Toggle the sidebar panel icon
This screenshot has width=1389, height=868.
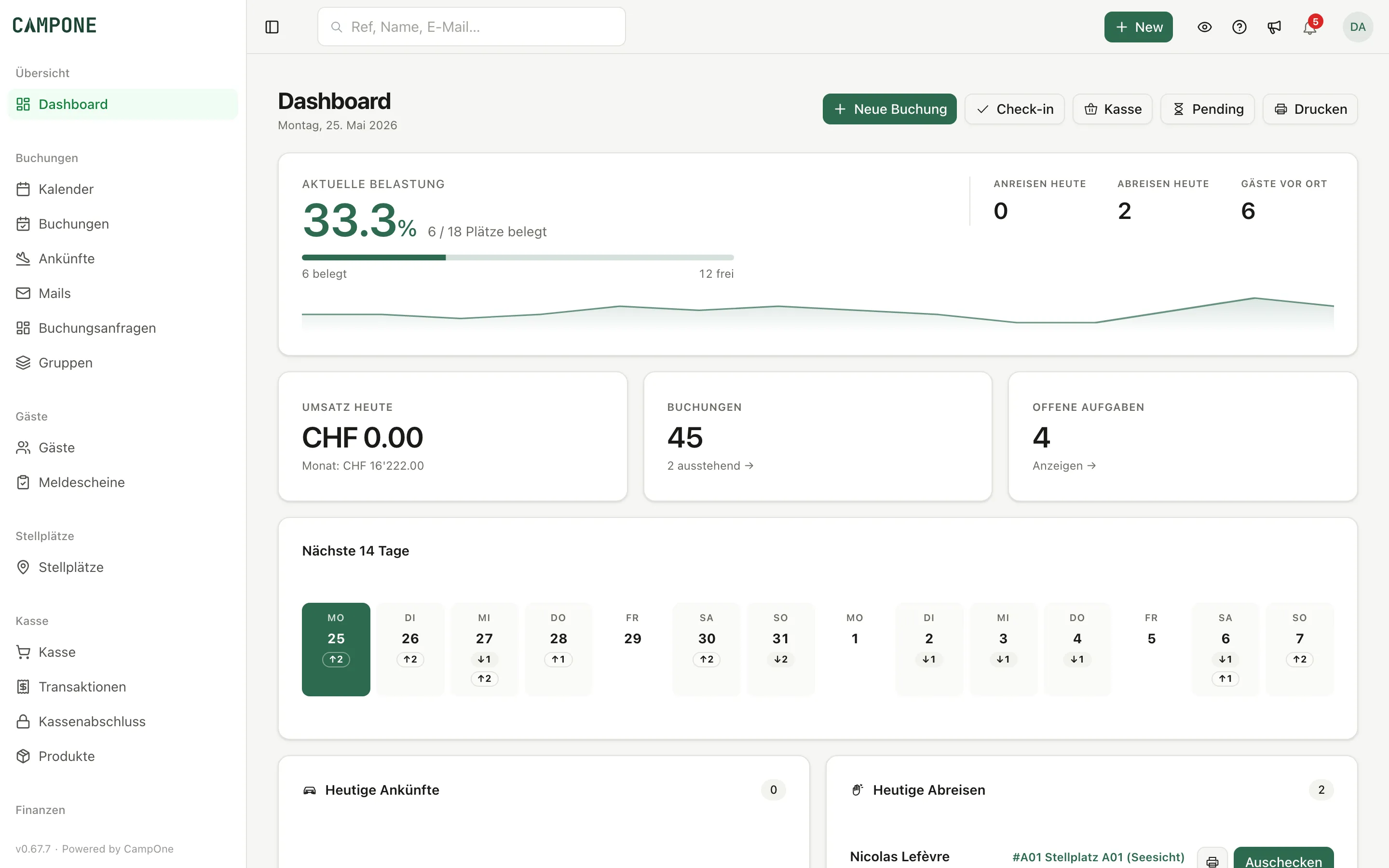point(272,27)
